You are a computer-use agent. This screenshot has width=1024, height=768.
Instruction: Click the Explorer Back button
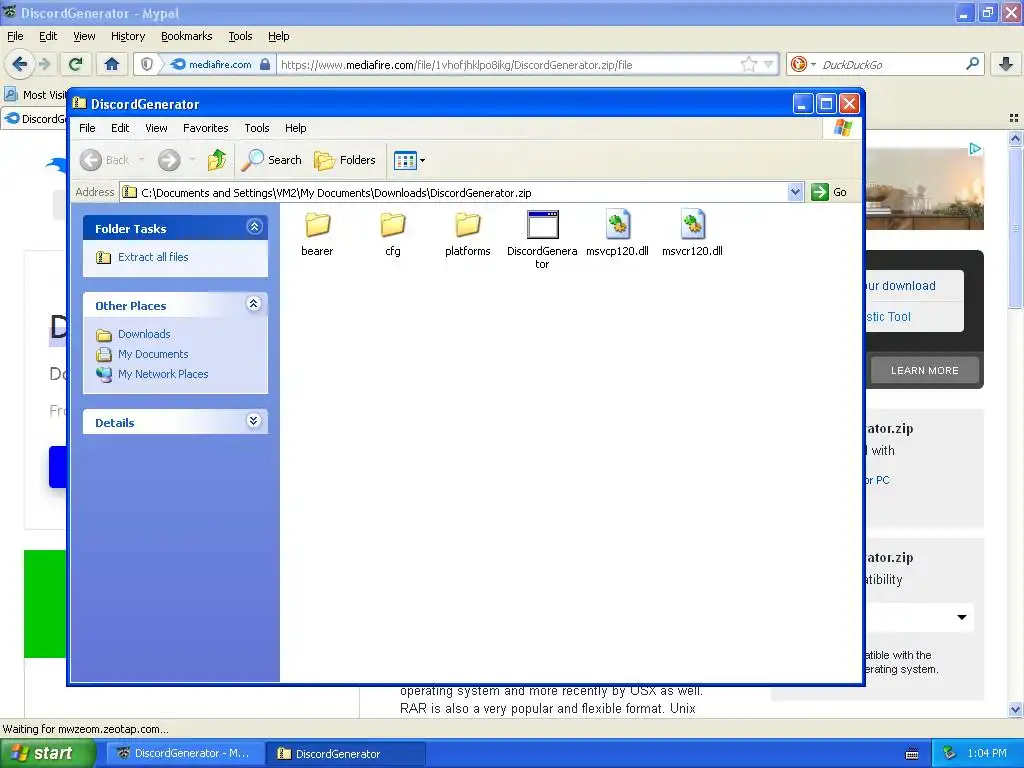click(x=104, y=160)
